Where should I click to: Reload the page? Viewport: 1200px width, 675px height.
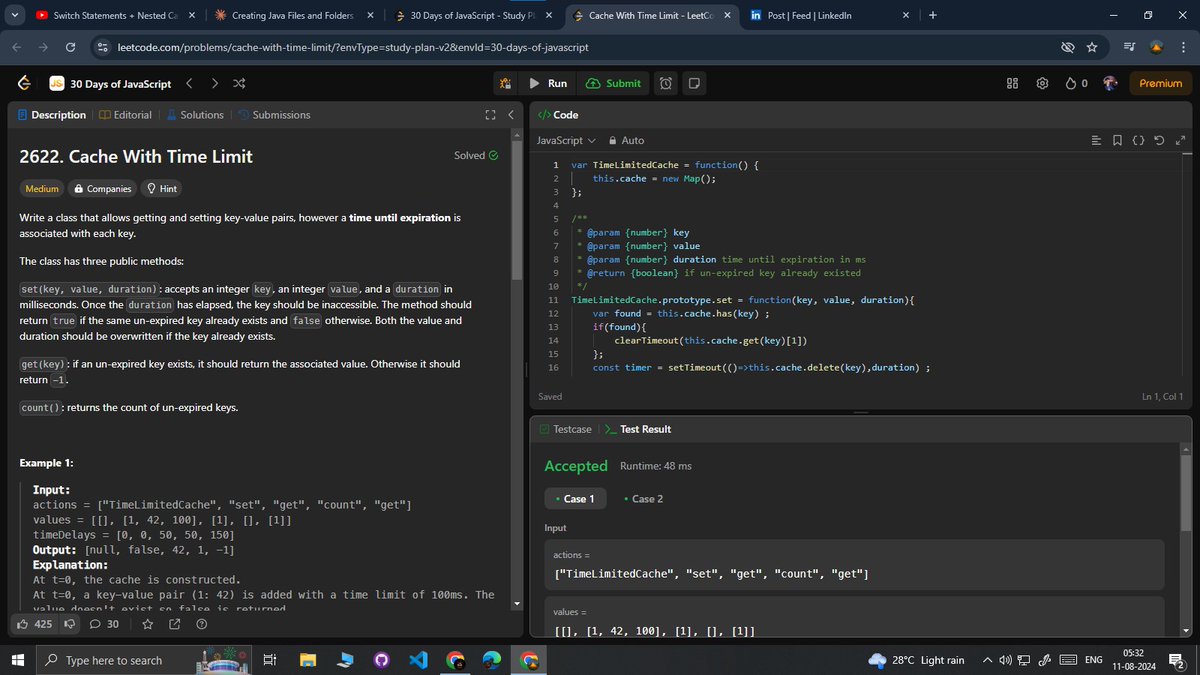click(69, 48)
